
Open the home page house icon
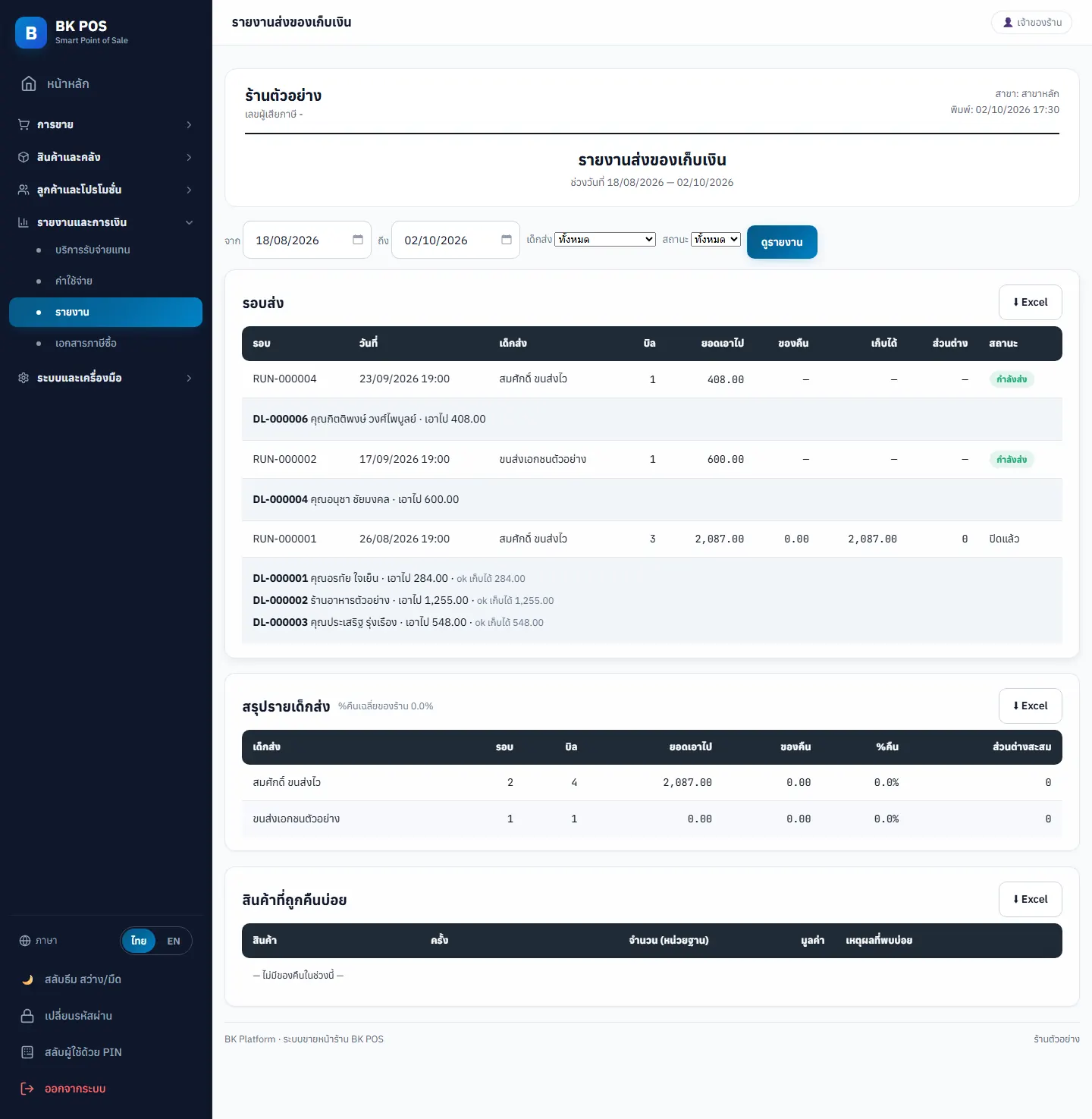[29, 83]
